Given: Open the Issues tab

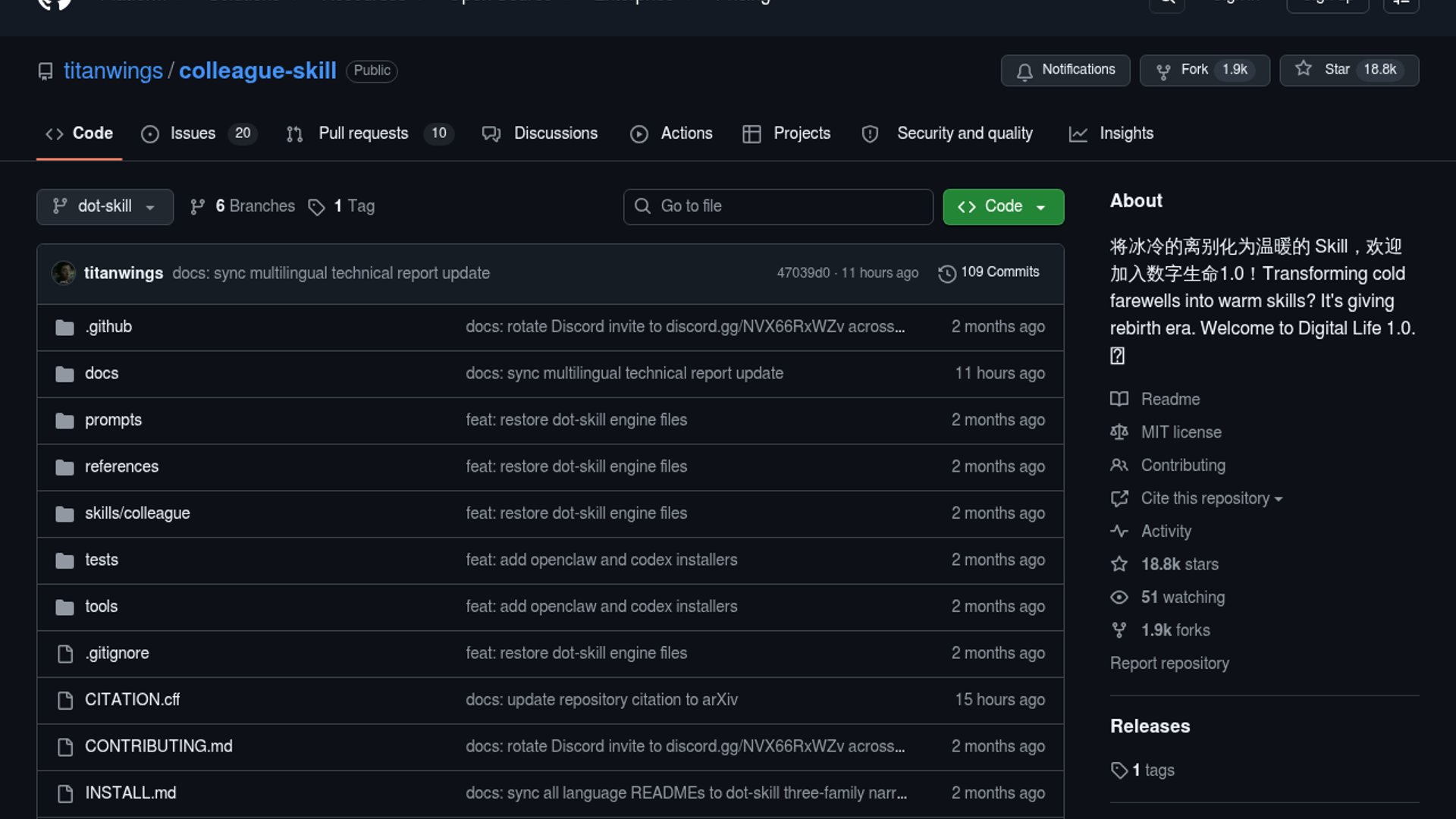Looking at the screenshot, I should click(x=199, y=133).
